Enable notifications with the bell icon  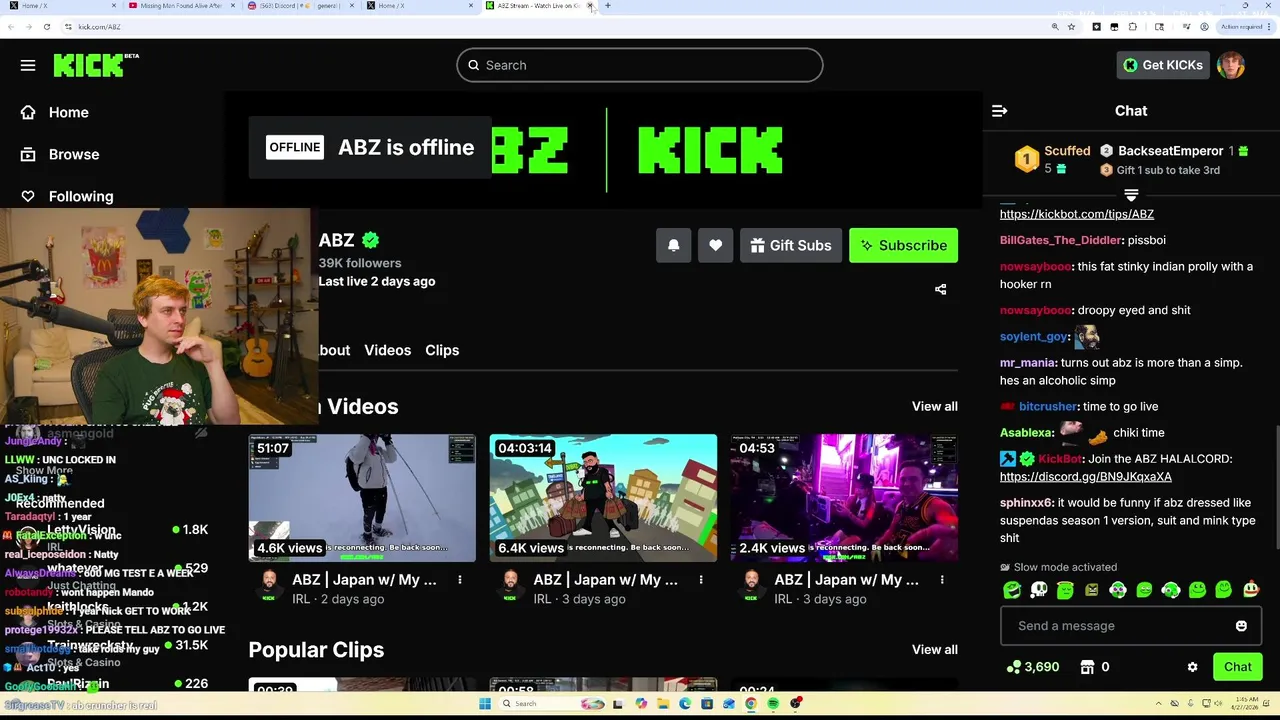674,245
